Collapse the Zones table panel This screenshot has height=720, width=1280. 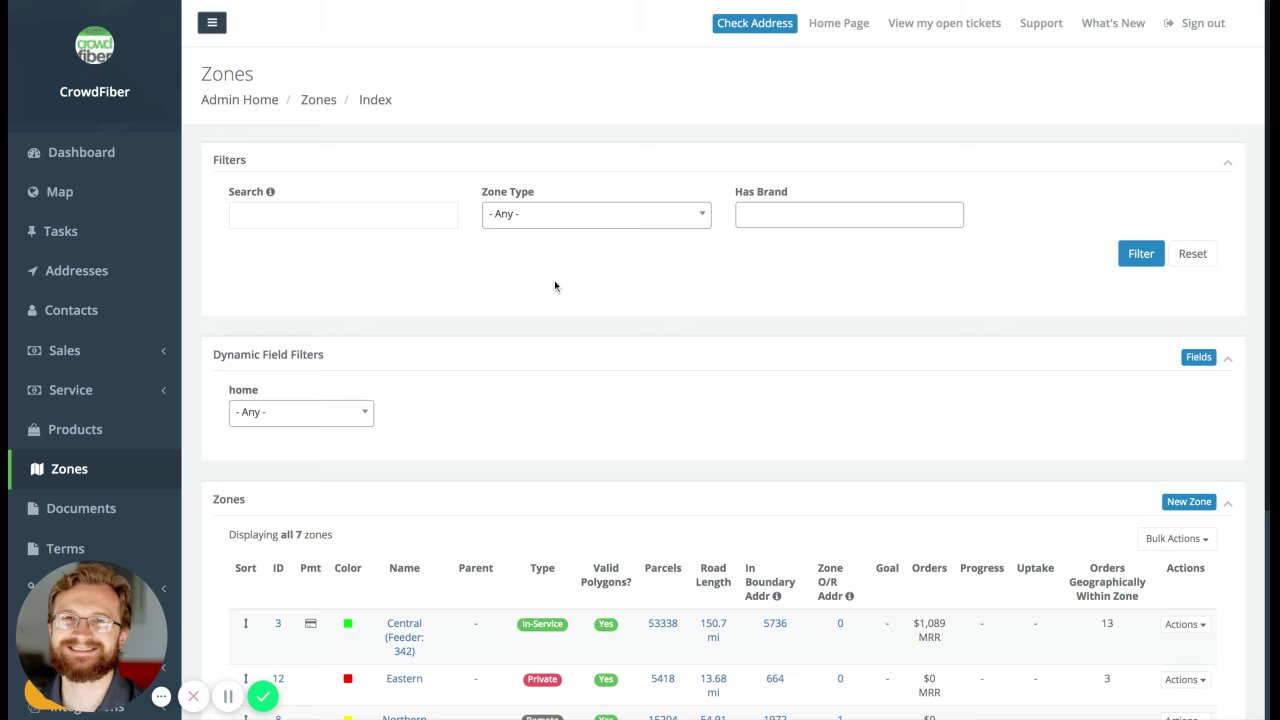coord(1228,503)
